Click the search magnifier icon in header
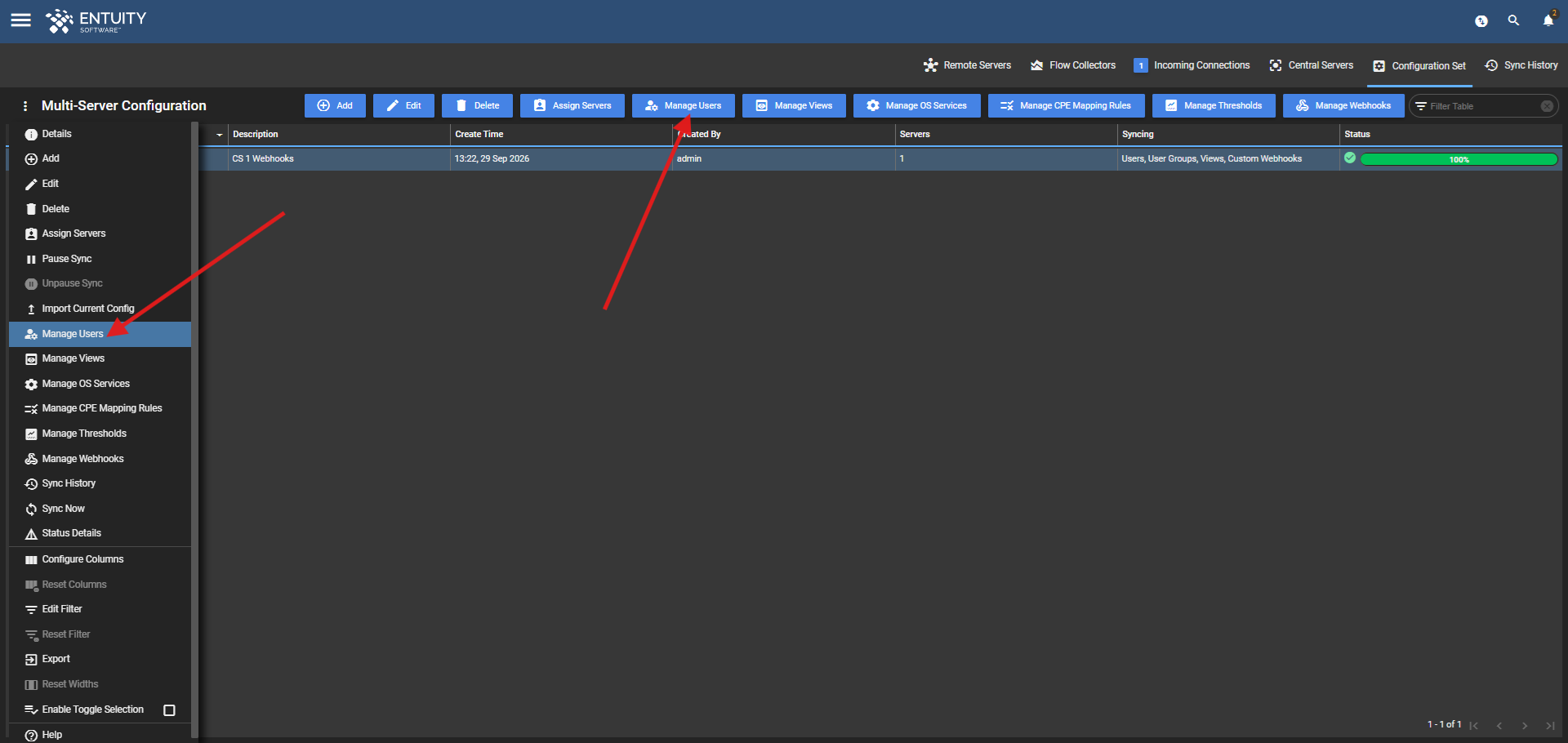 coord(1513,20)
